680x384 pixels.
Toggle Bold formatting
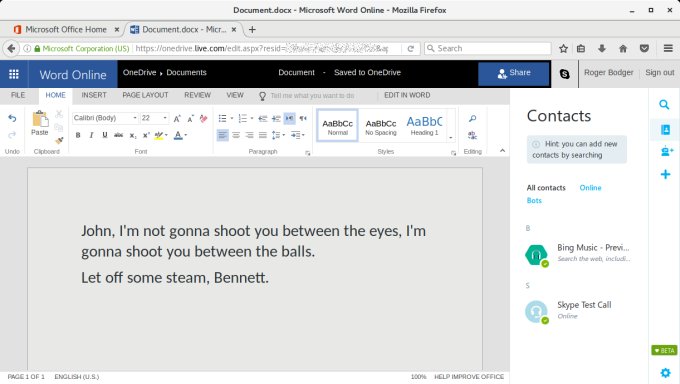(78, 135)
